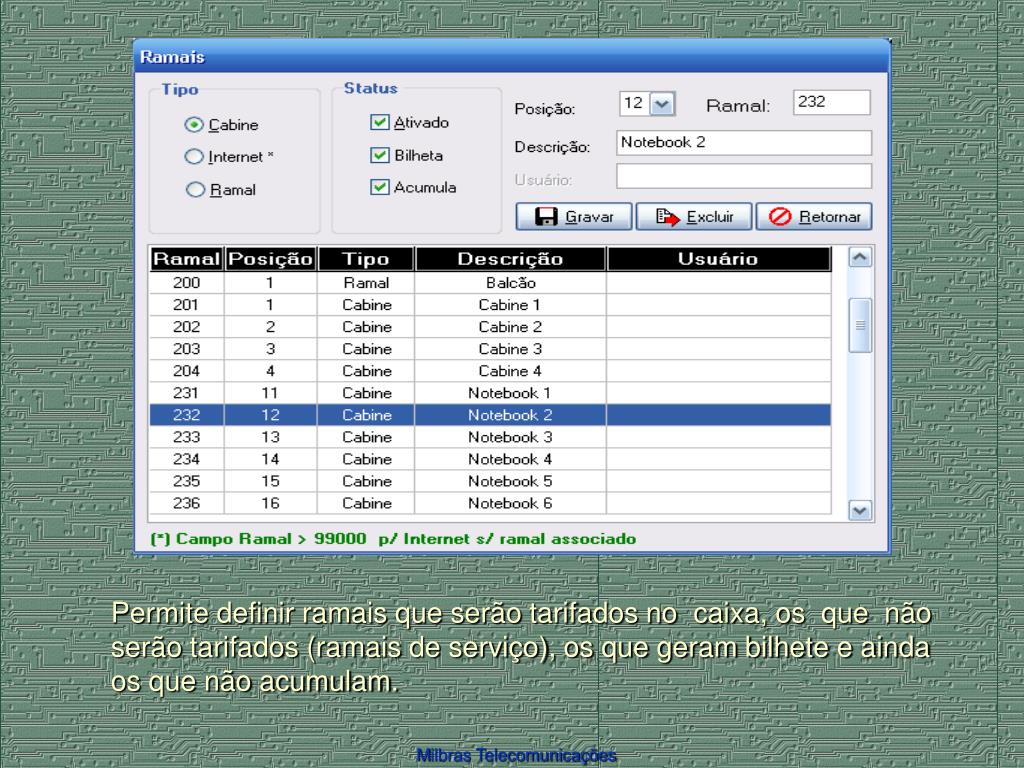Click the Cabine 1 description cell

510,305
